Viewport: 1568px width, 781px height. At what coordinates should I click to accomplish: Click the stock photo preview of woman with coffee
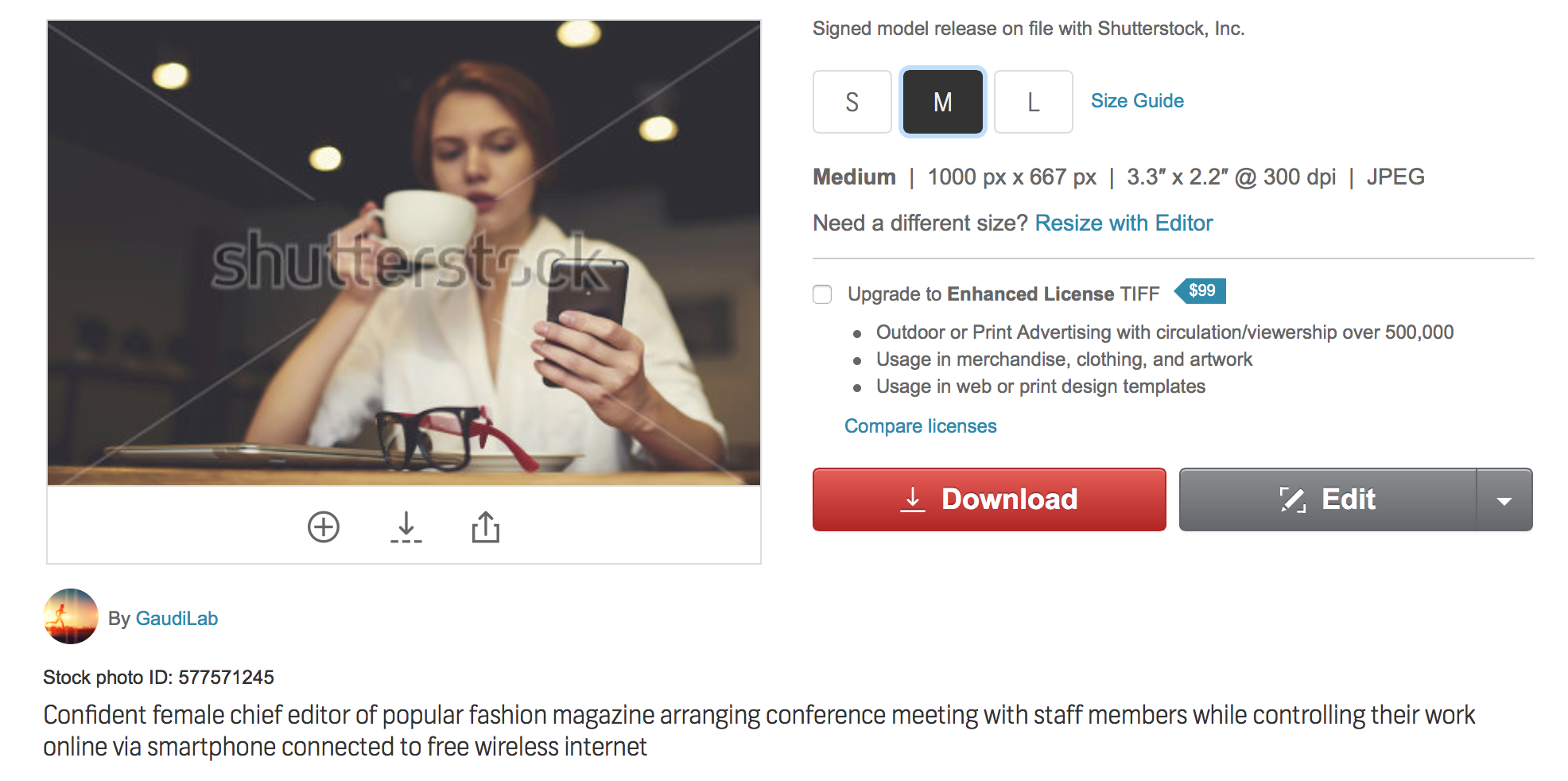coord(404,253)
